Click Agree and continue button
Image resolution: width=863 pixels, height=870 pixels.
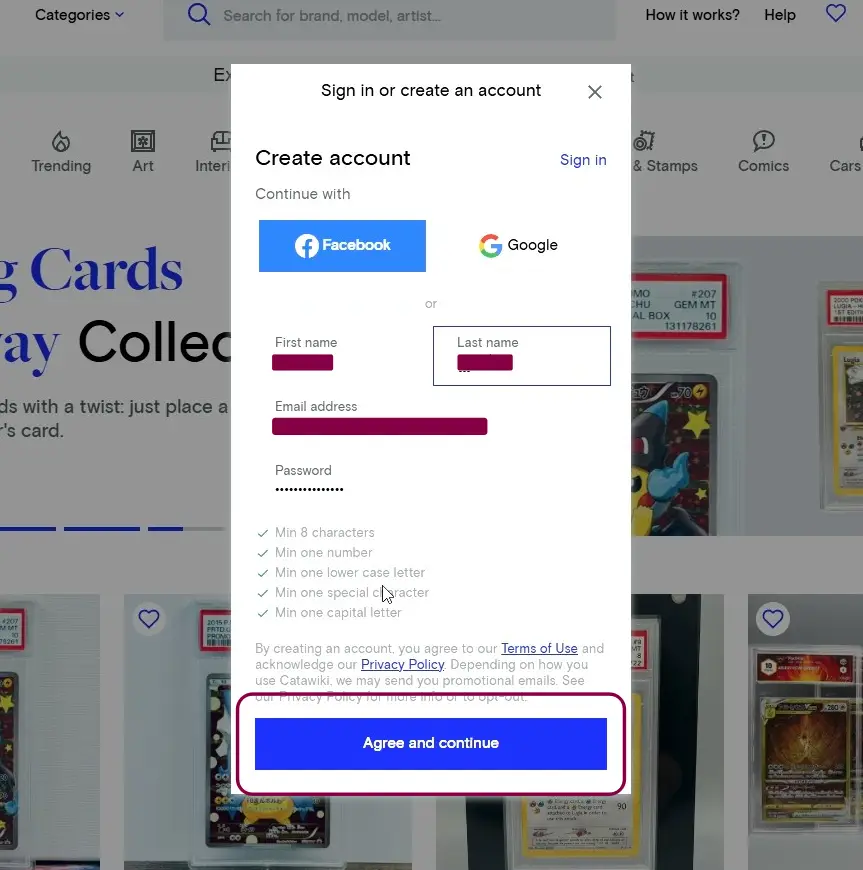[x=431, y=743]
